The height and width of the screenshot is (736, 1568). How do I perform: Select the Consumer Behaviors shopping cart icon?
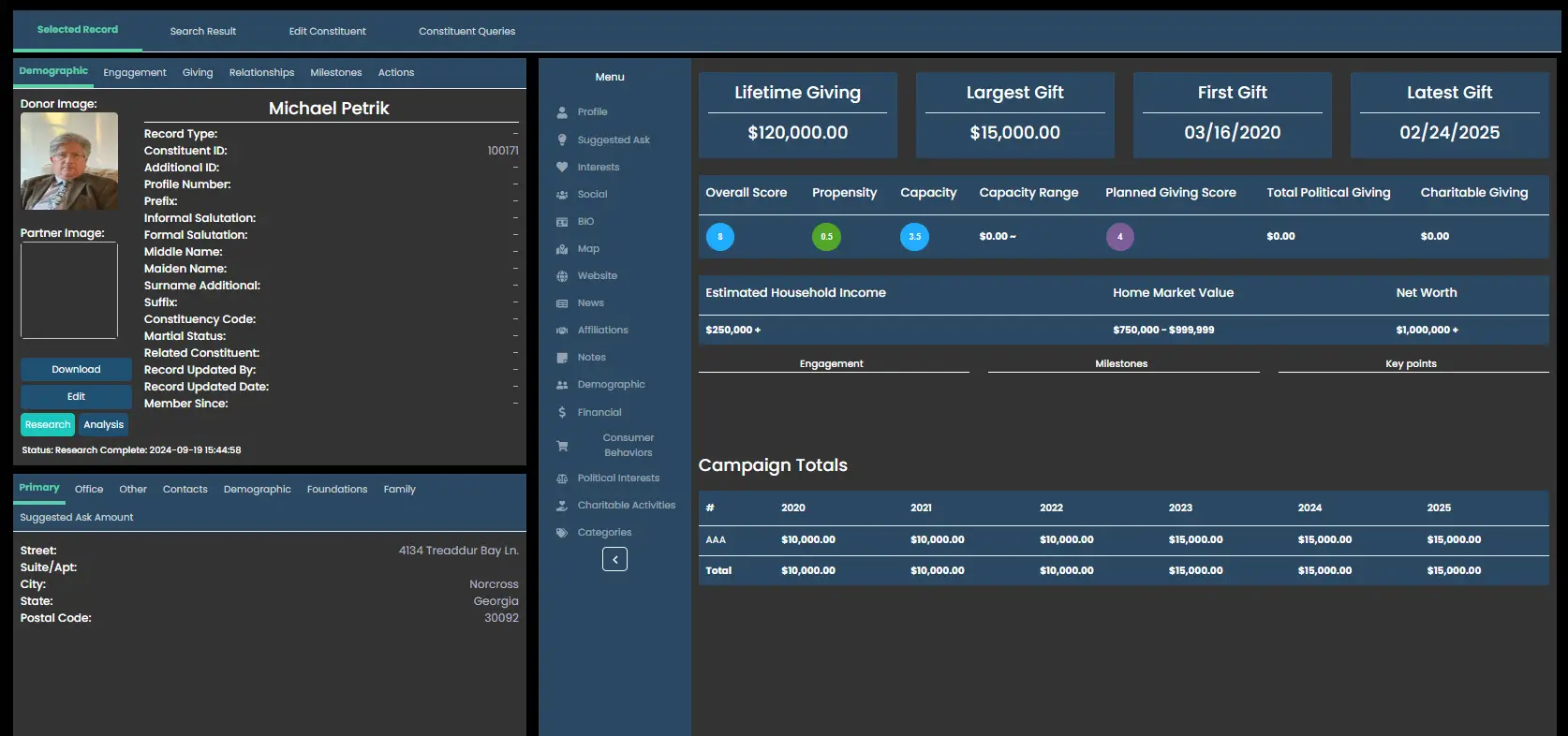tap(562, 446)
